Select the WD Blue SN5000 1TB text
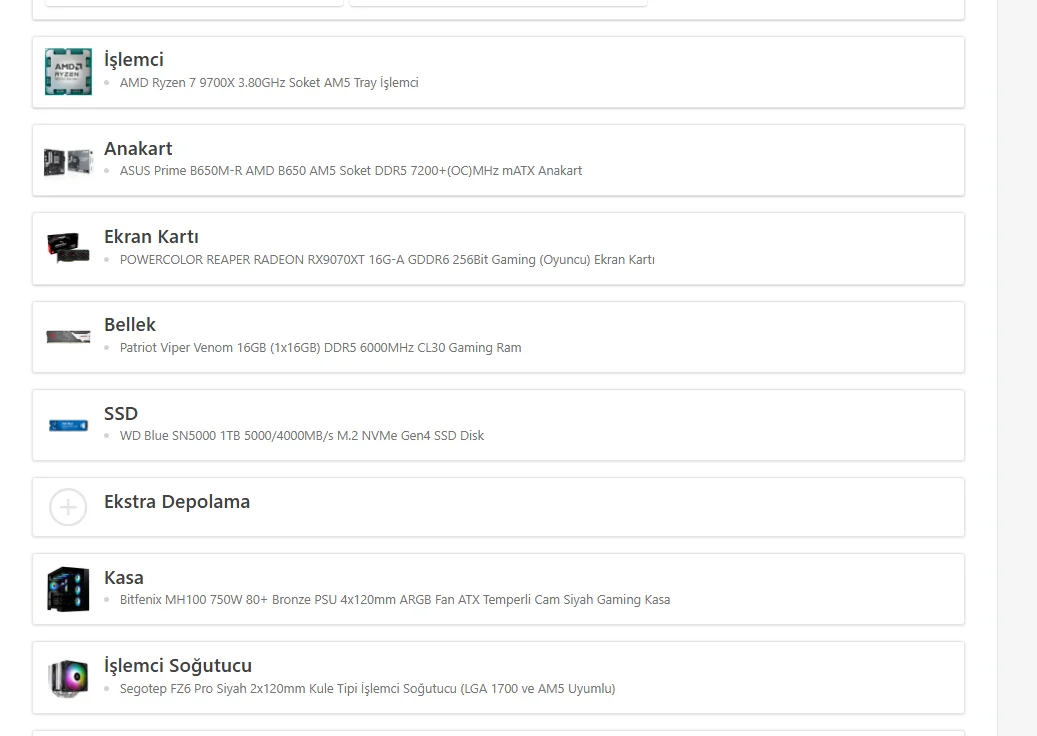This screenshot has height=736, width=1037. [302, 436]
